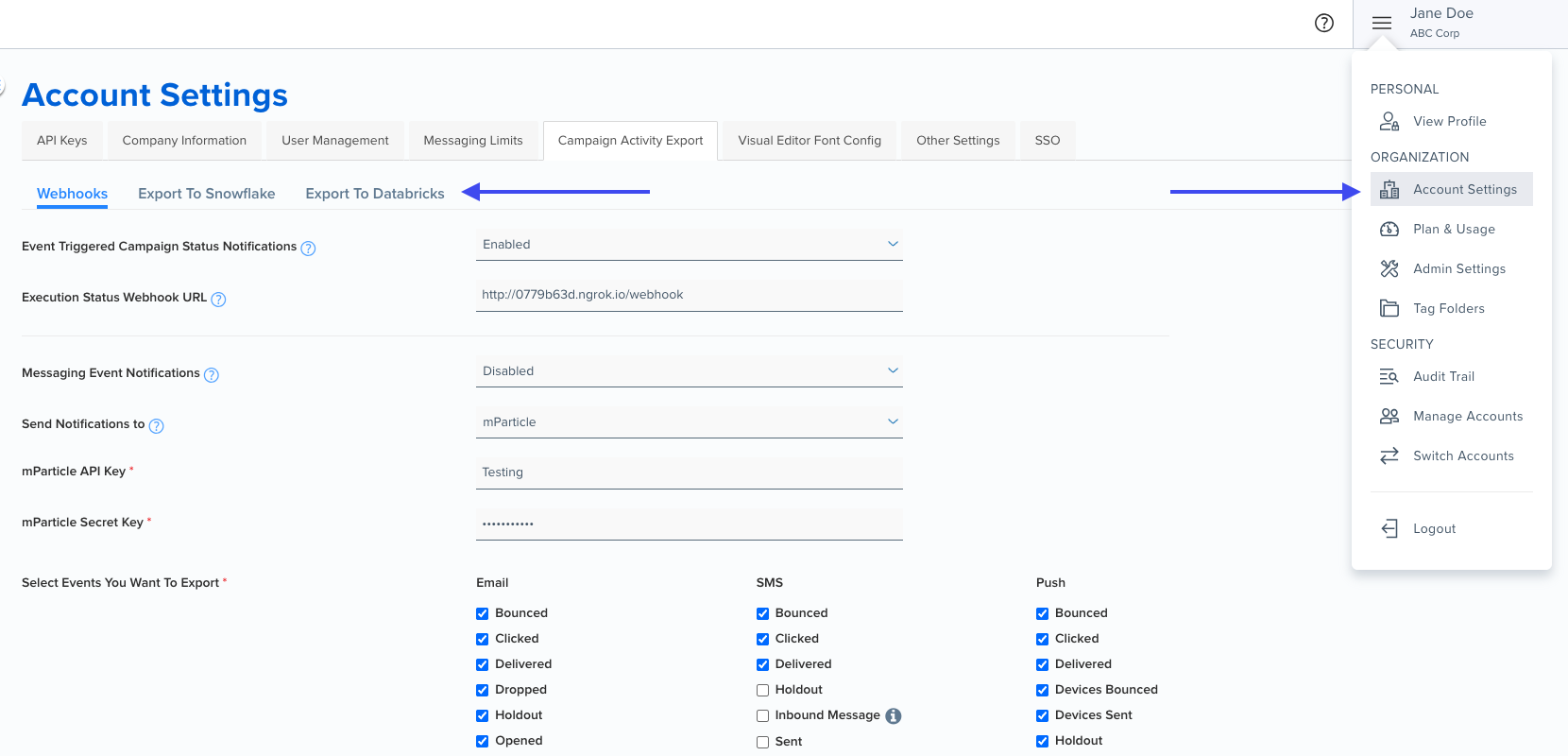
Task: Click the Admin Settings tools icon
Action: click(x=1389, y=268)
